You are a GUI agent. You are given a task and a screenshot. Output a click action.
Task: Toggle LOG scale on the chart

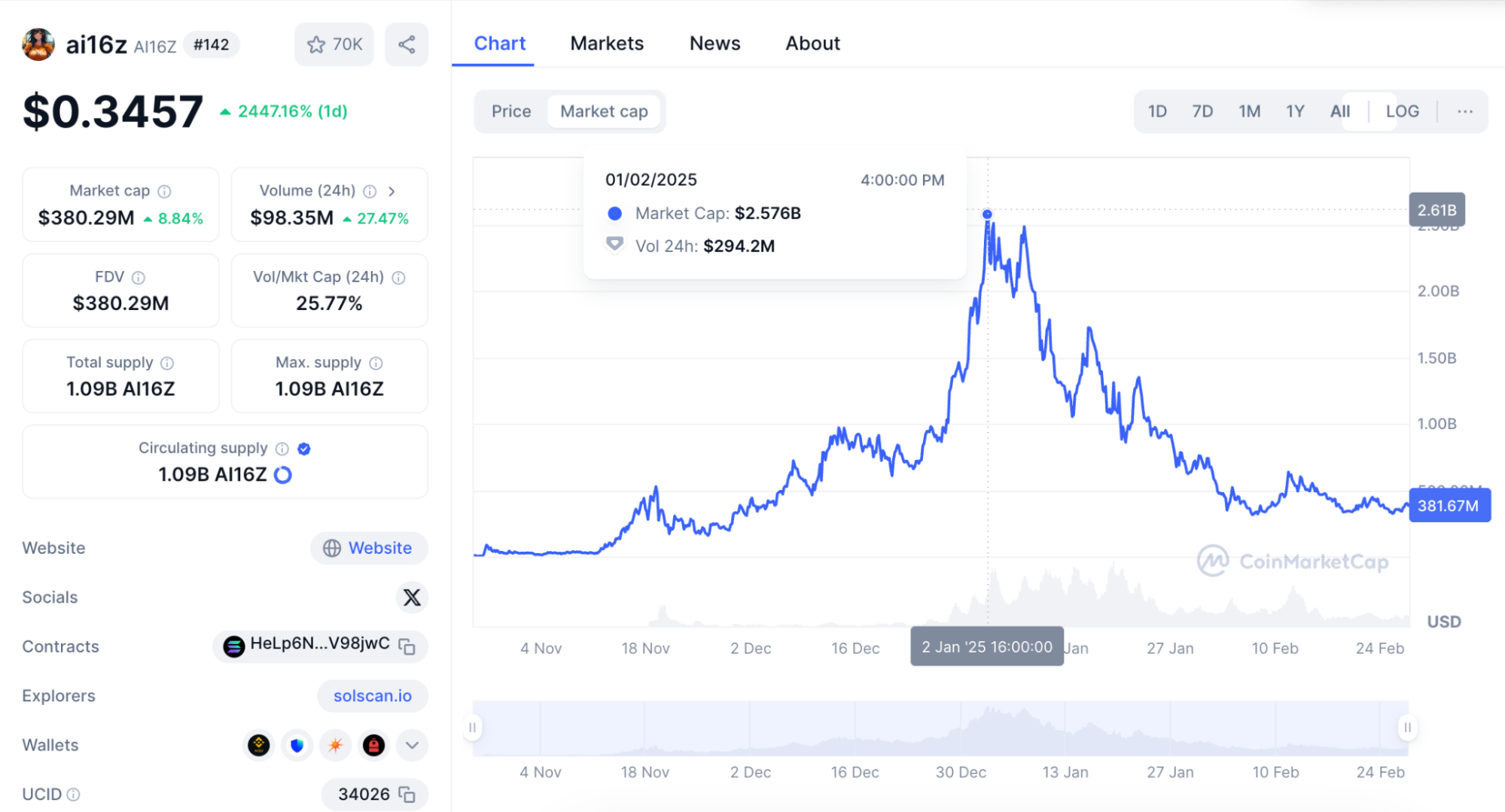click(1402, 111)
